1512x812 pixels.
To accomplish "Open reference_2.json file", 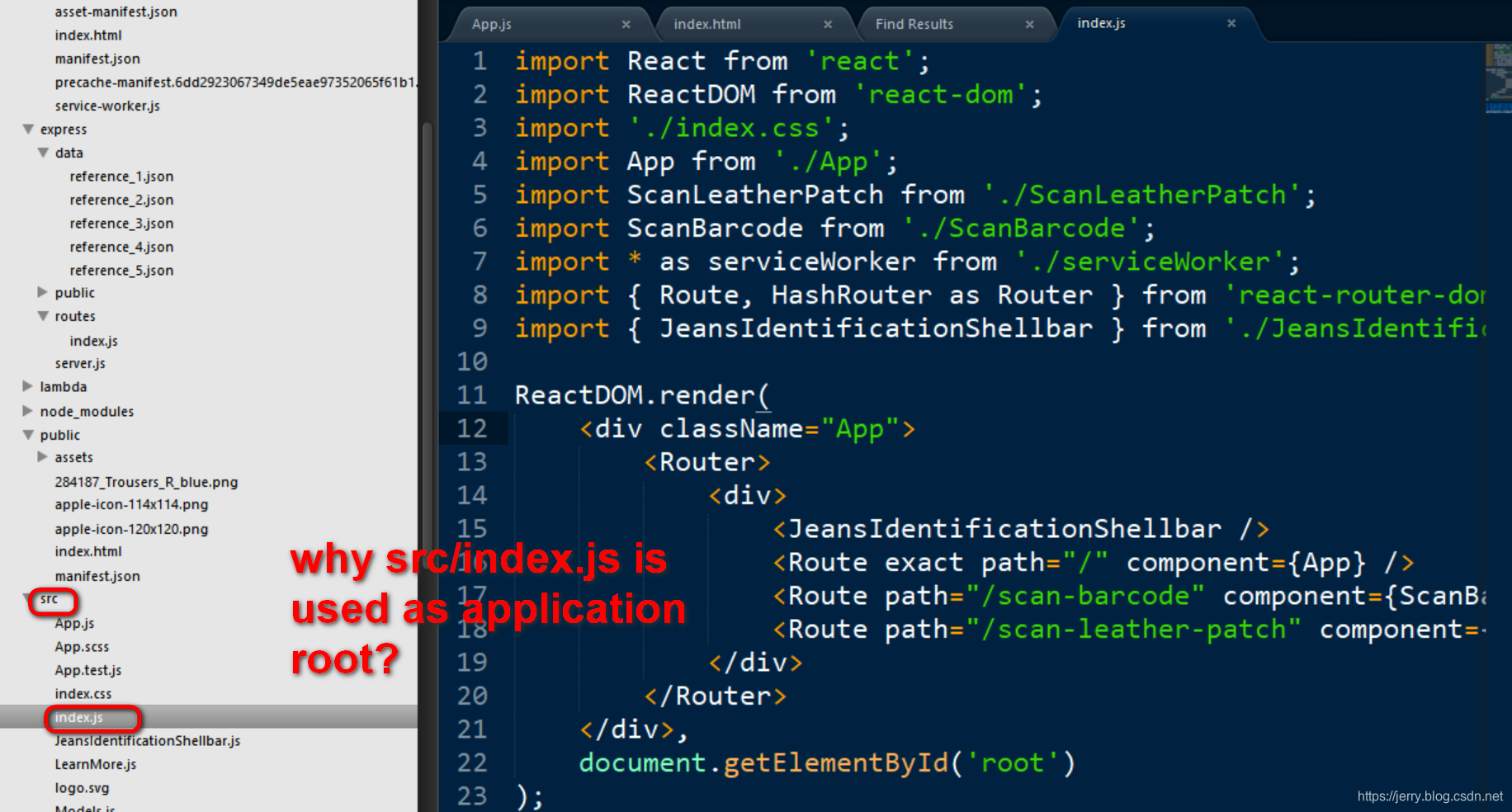I will click(122, 200).
